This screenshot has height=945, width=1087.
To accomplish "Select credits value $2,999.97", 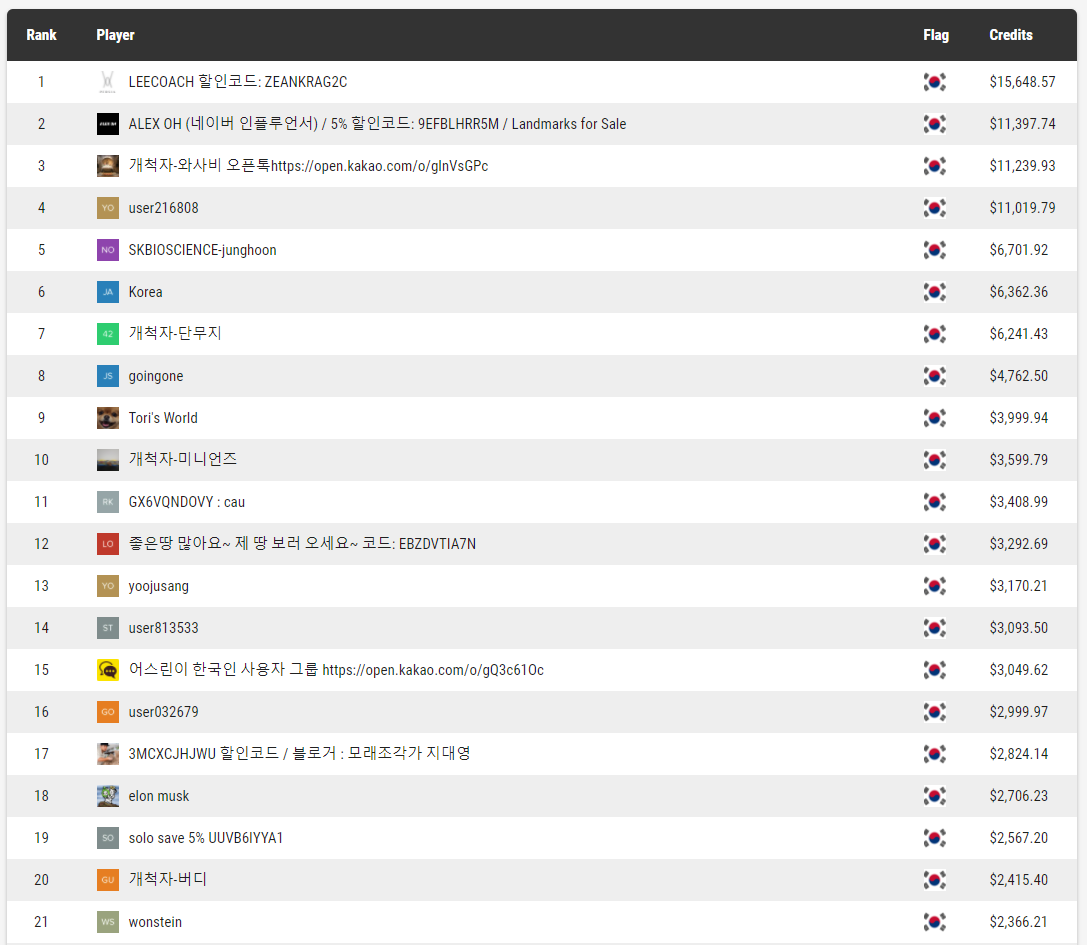I will pyautogui.click(x=1019, y=712).
